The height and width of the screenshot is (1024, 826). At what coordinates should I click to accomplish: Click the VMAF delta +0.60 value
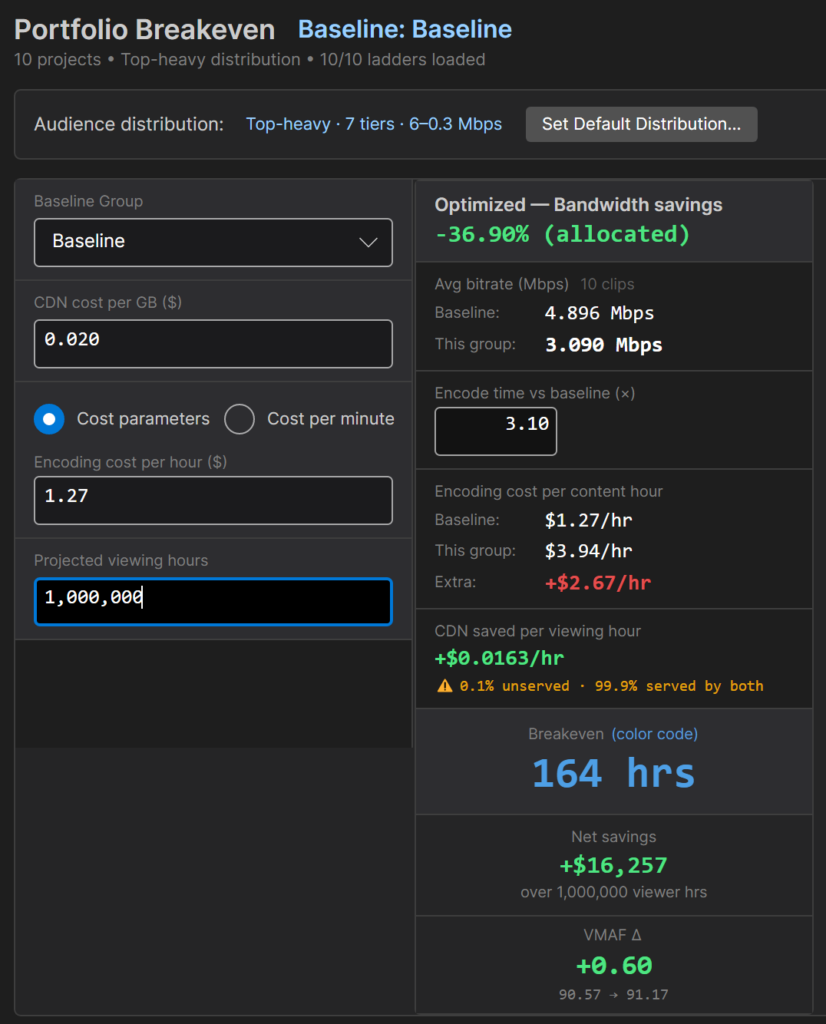(614, 965)
